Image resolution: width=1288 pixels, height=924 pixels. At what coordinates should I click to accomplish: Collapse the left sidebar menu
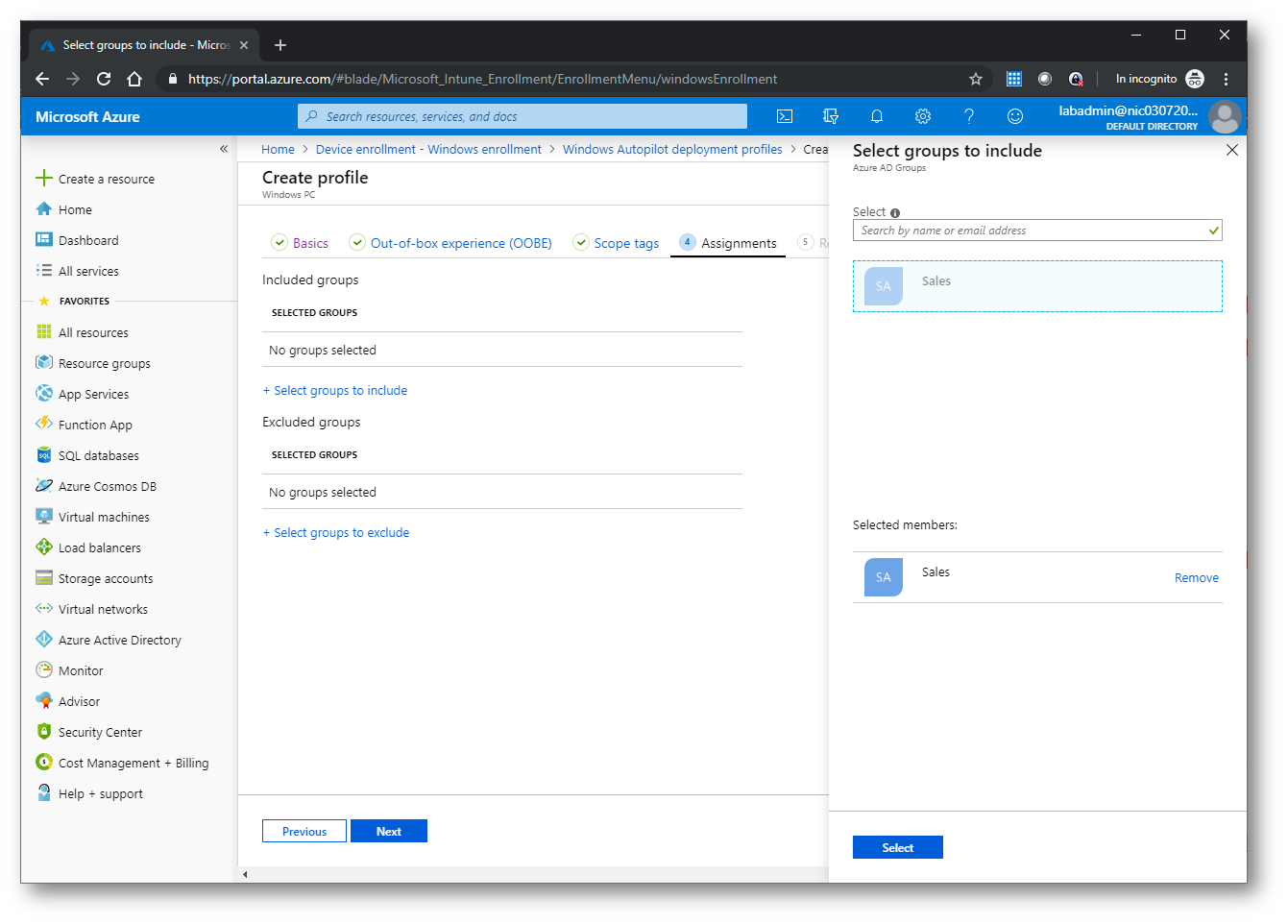click(x=224, y=149)
